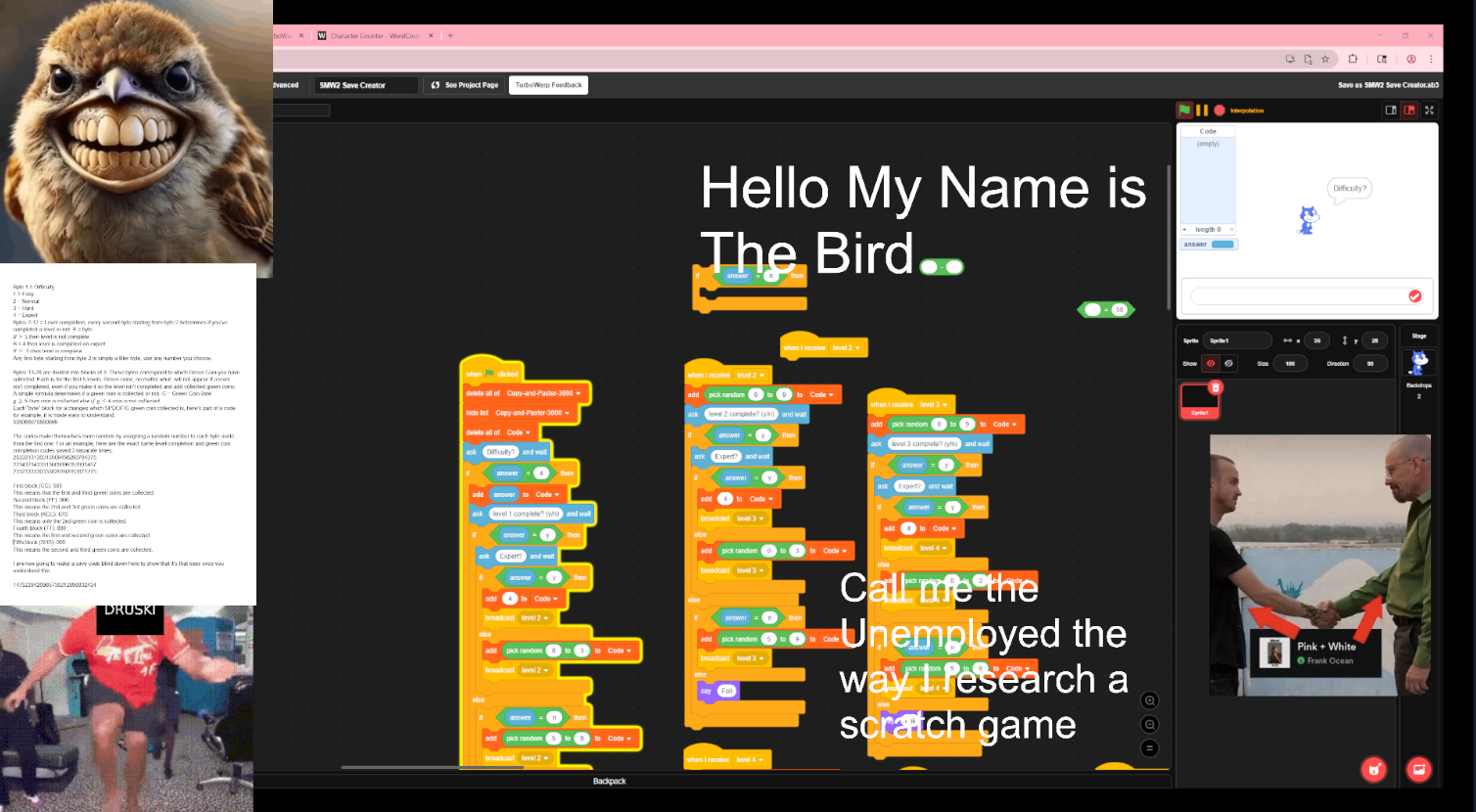Show the sprite using the eye icon
1476x812 pixels.
tap(1211, 364)
